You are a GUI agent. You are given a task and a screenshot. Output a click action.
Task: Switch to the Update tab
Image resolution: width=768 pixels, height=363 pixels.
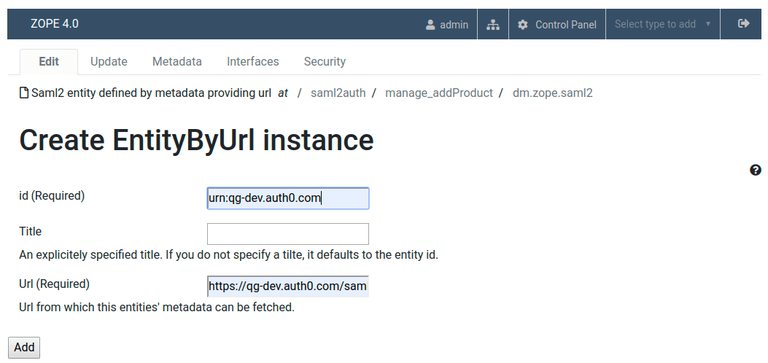coord(109,62)
